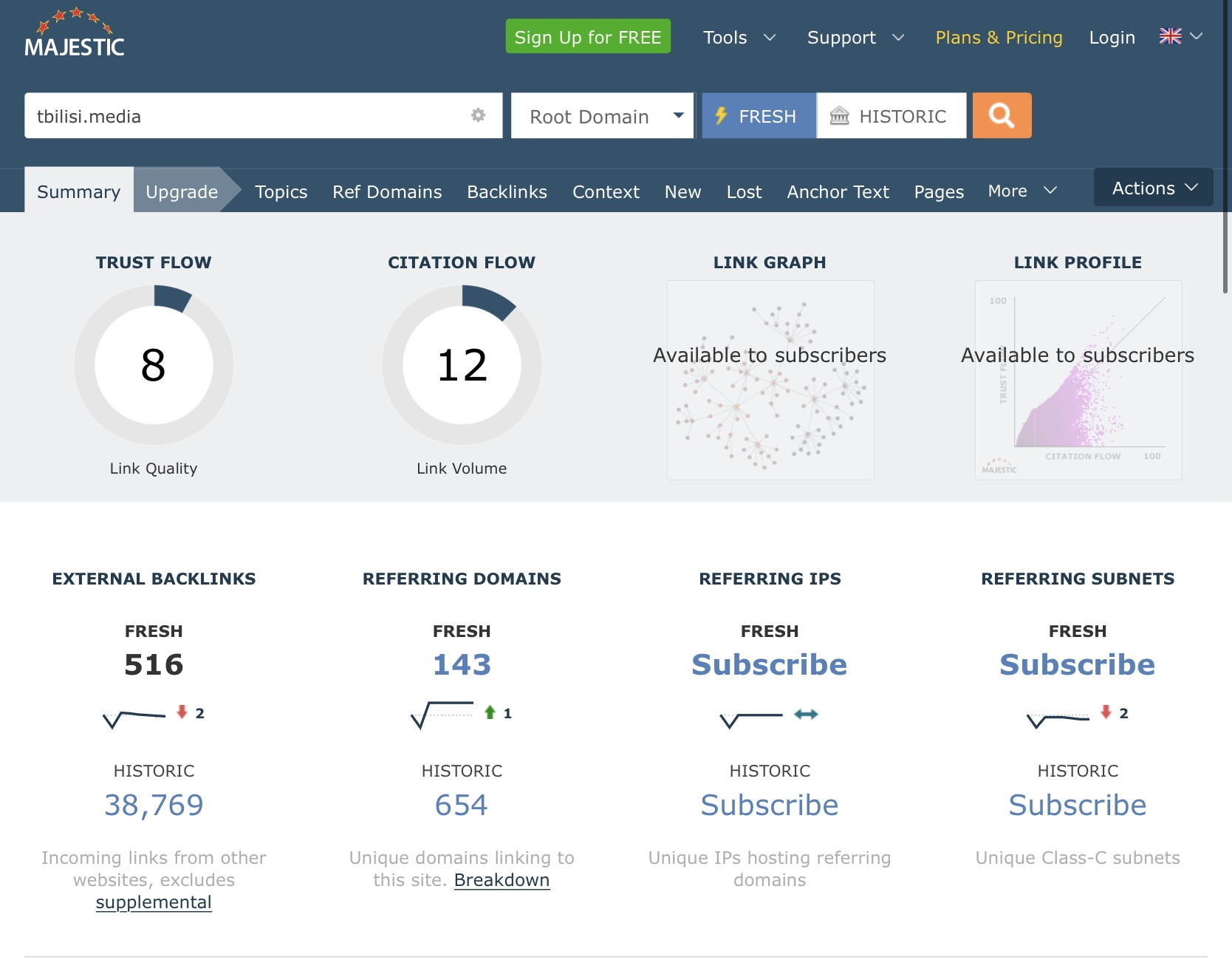Click the Citation Flow gauge showing 12
Screen dimensions: 1232x971
462,365
